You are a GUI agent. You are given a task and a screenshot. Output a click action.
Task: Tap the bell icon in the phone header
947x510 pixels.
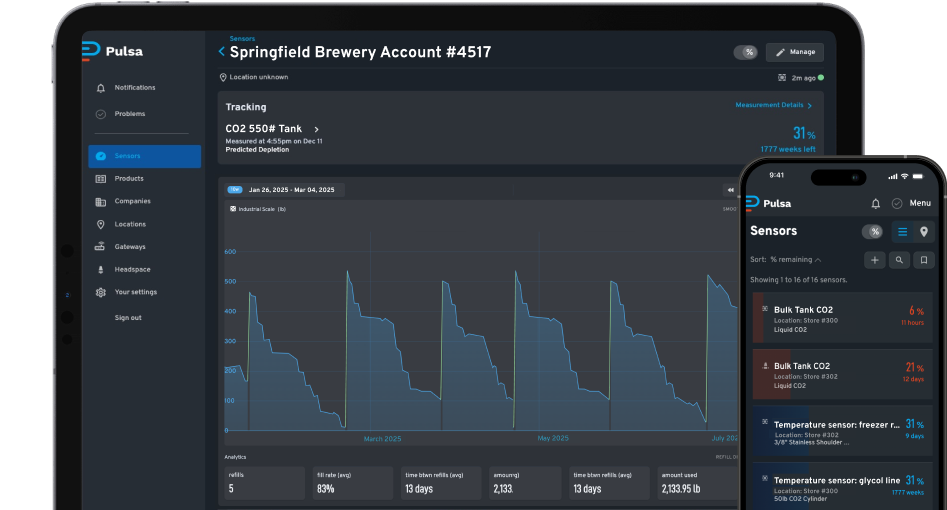[x=876, y=203]
